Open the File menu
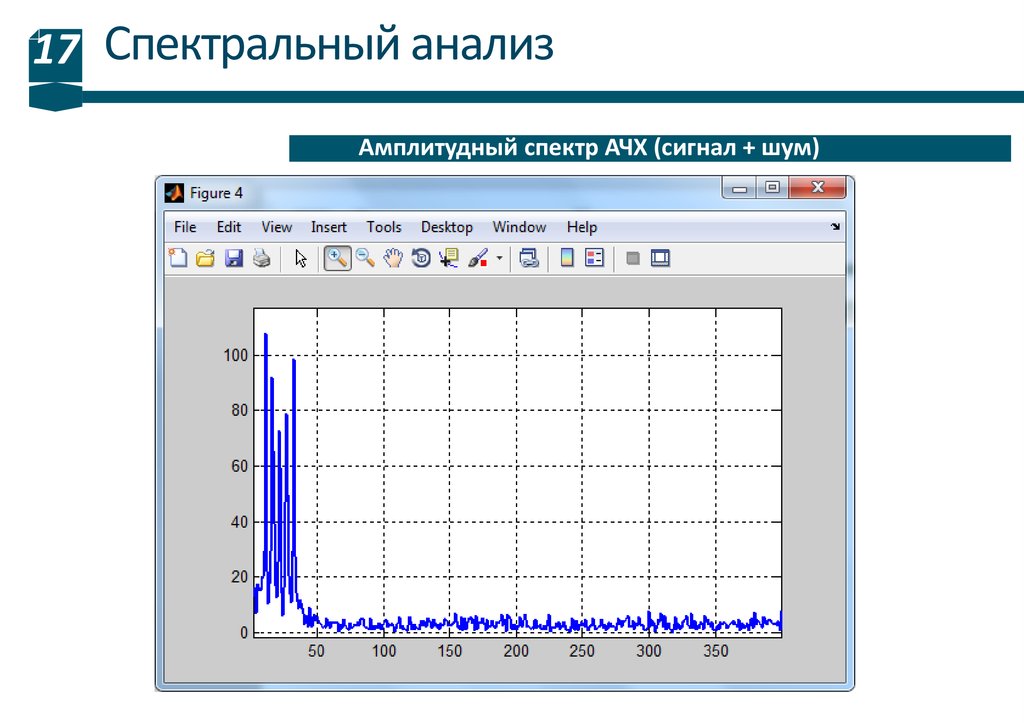 click(185, 227)
